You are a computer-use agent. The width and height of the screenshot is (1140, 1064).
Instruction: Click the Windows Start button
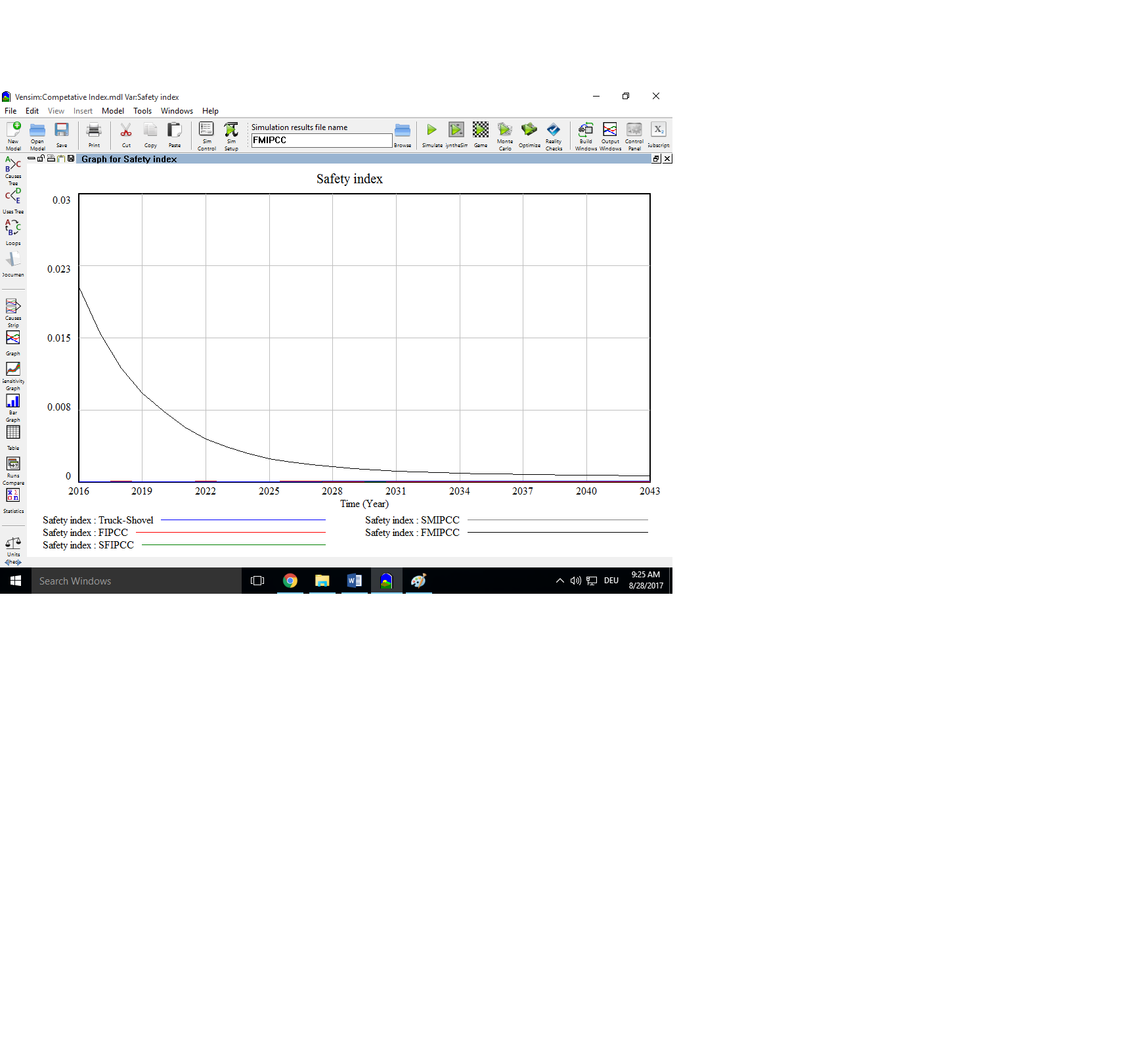(x=16, y=581)
